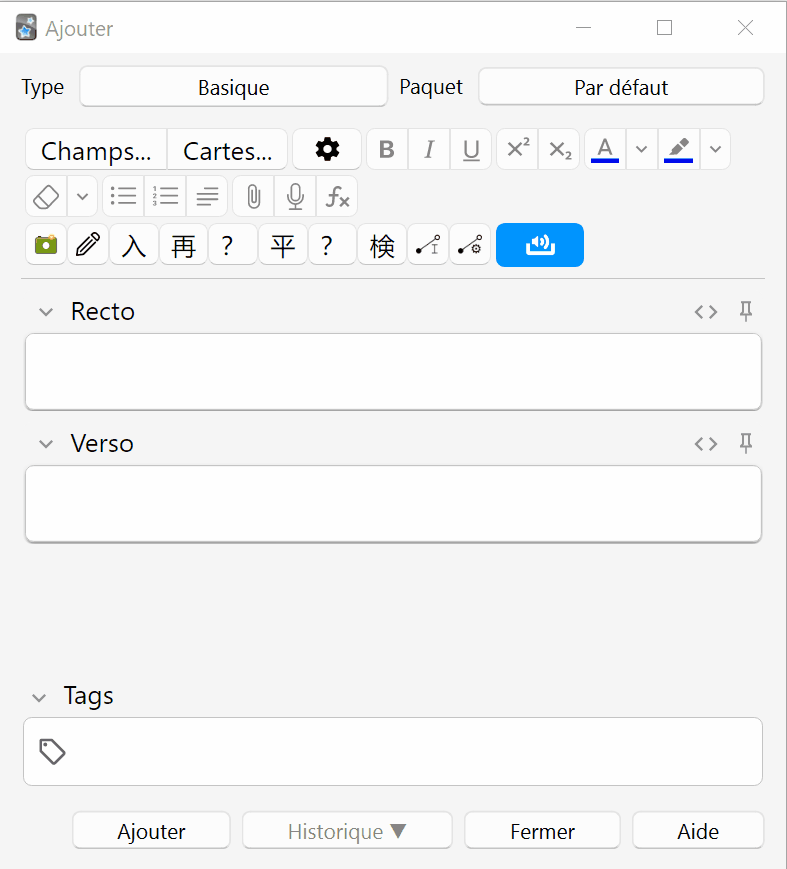Open the Cartes... card templates editor

(227, 150)
